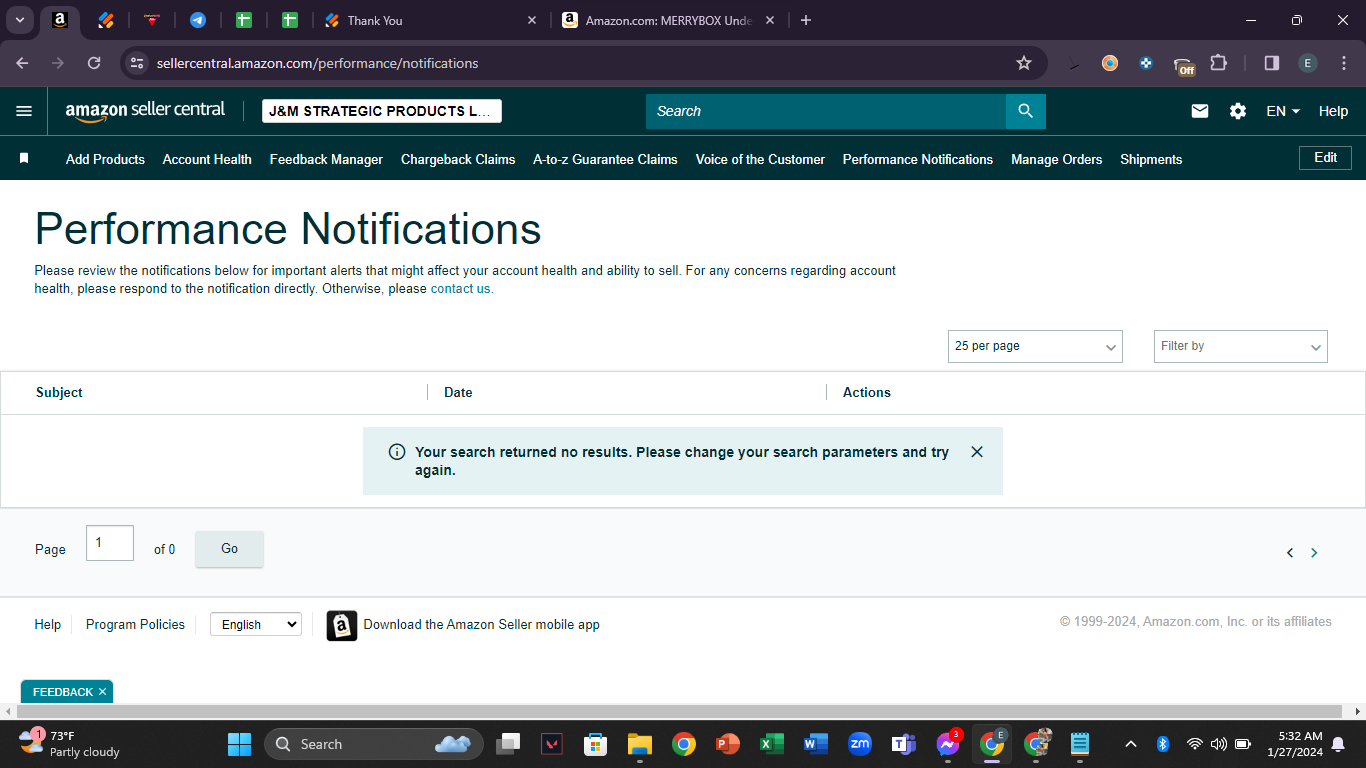
Task: Open a new browser tab
Action: tap(806, 20)
